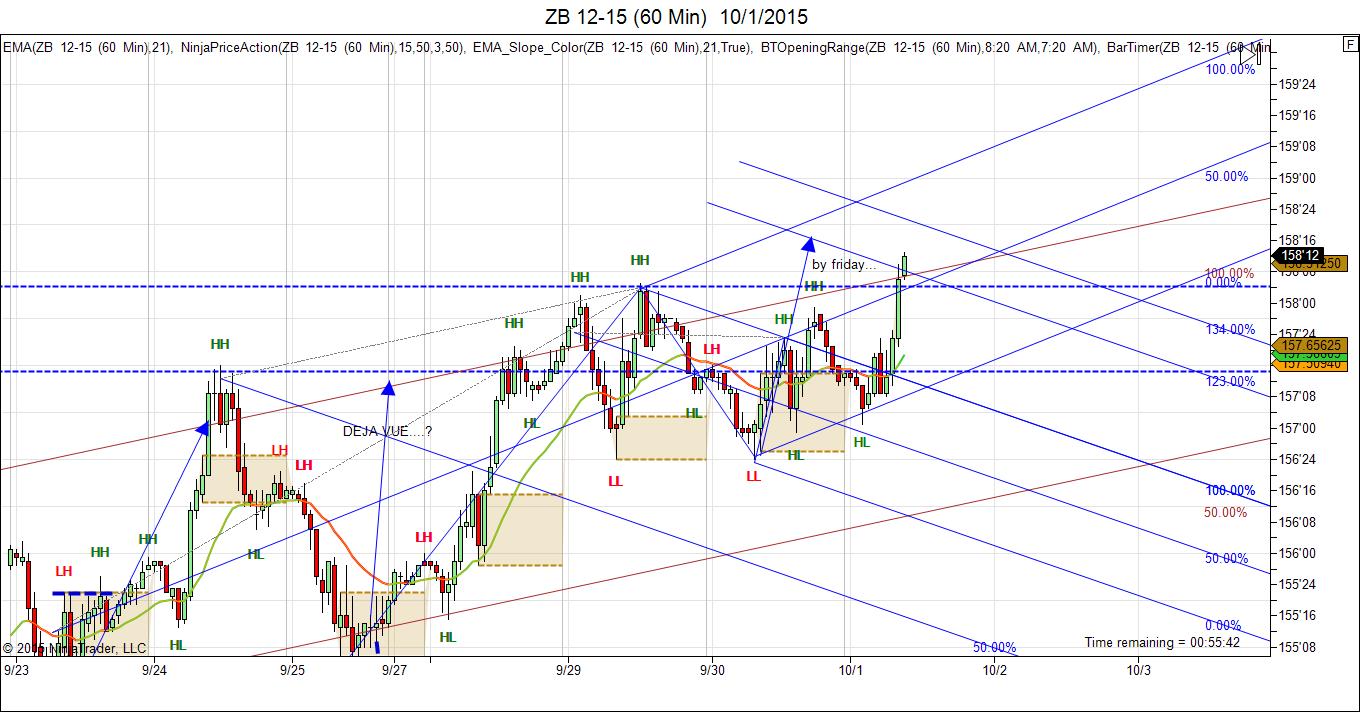Select the NinjaPriceAction indicator label

click(x=325, y=48)
